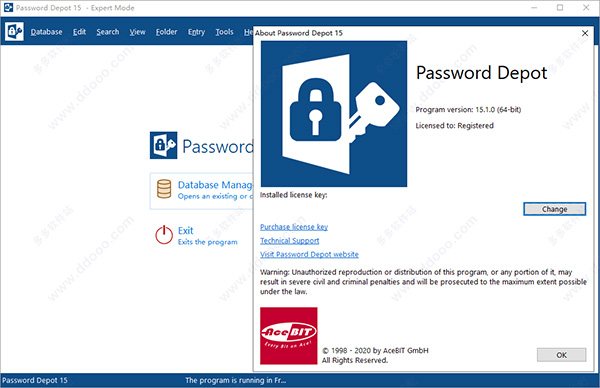
Task: Click Exits the program description text
Action: point(207,242)
